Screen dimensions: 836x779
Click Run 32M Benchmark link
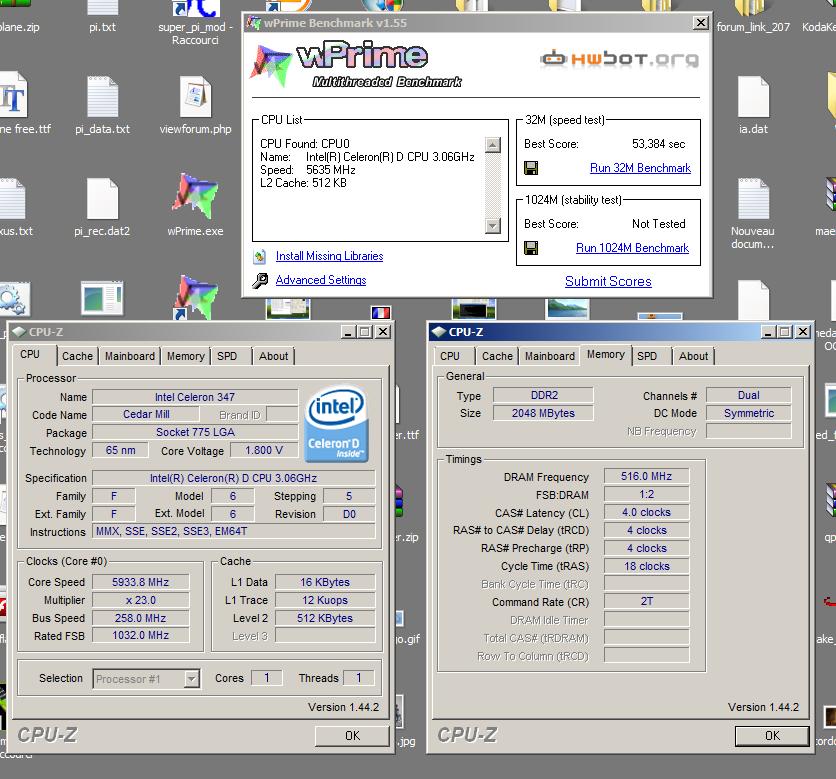(x=640, y=168)
